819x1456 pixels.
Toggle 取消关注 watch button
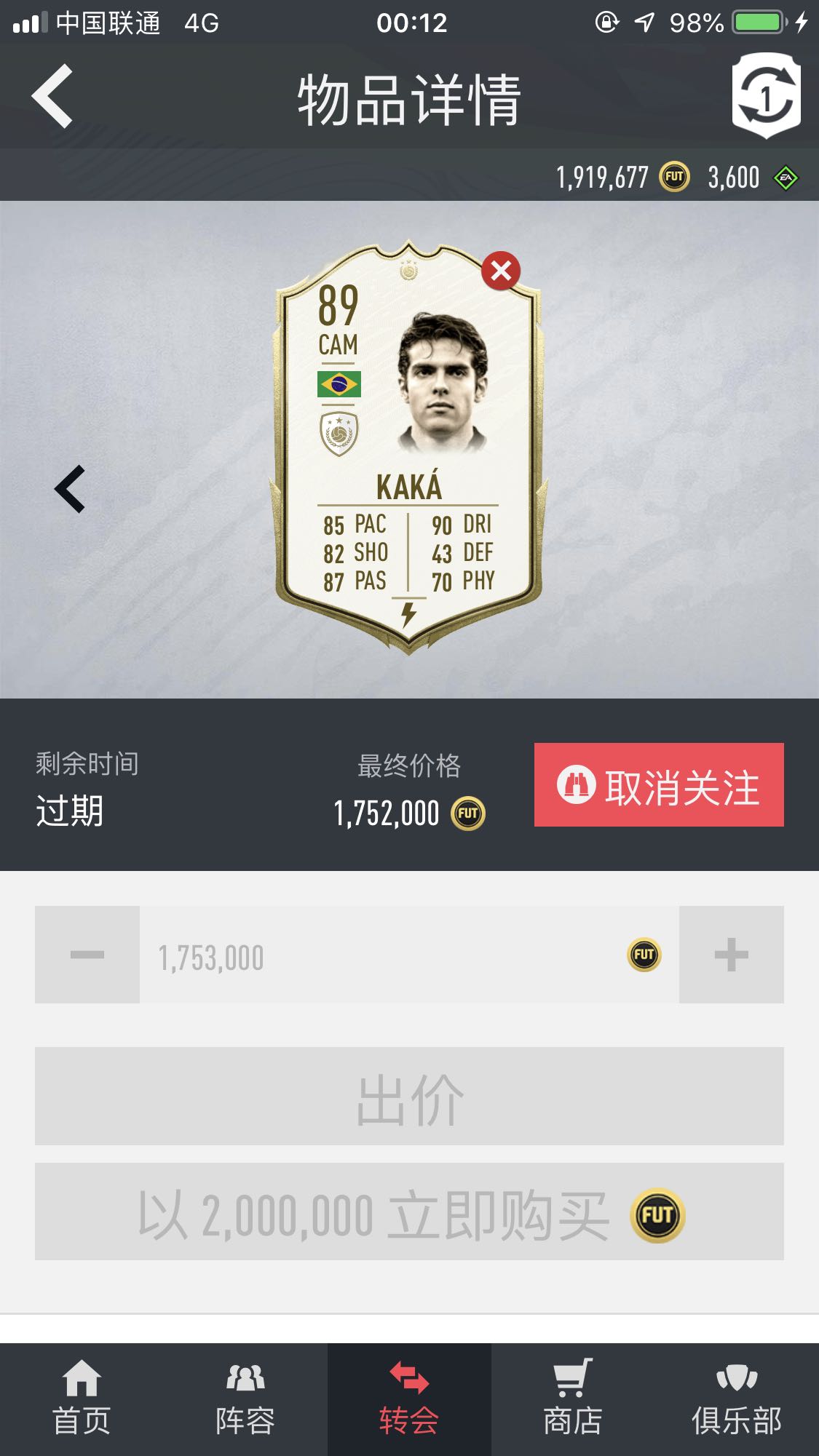click(659, 784)
